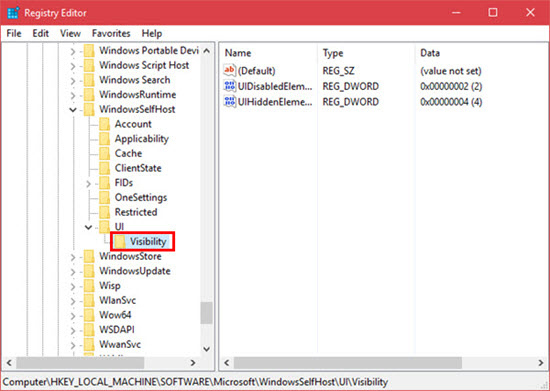Click the WindowsRuntime folder icon
The width and height of the screenshot is (550, 391).
[x=89, y=95]
